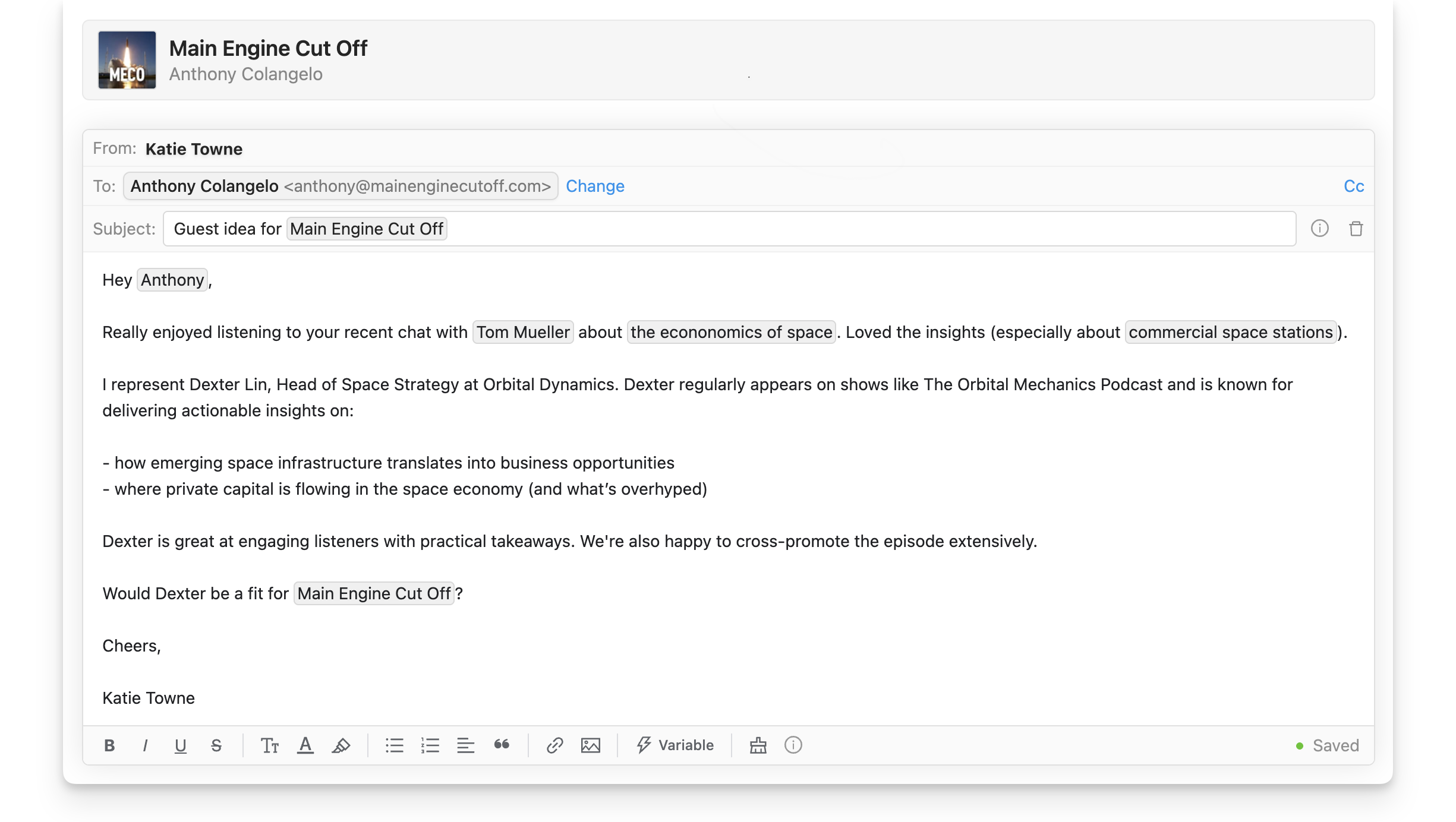
Task: Apply strikethrough formatting
Action: tap(216, 745)
